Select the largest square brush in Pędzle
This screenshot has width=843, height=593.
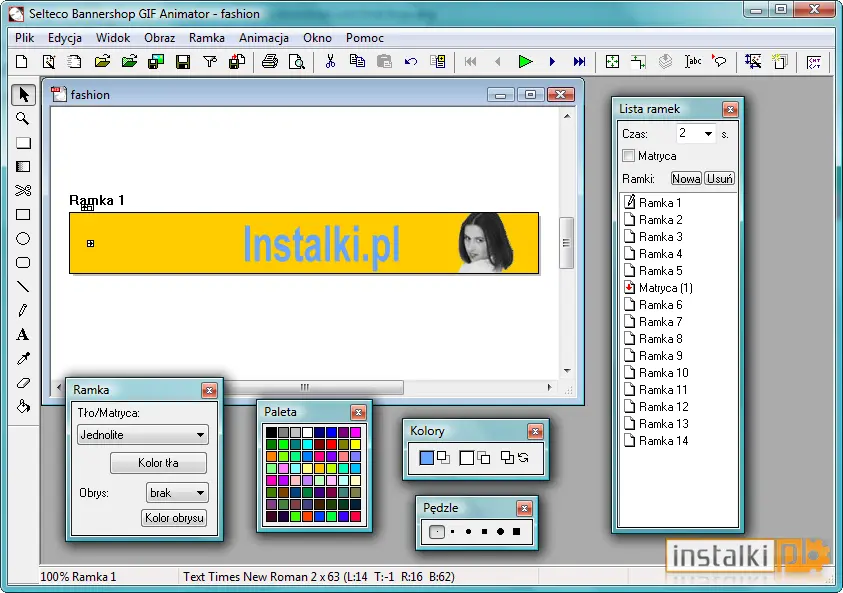coord(516,532)
